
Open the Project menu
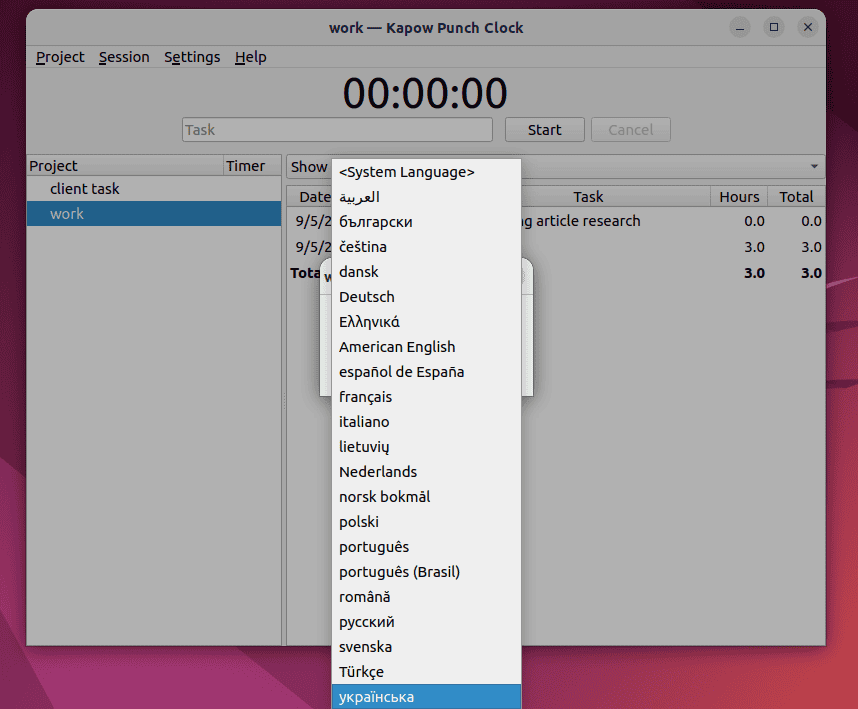(x=59, y=57)
